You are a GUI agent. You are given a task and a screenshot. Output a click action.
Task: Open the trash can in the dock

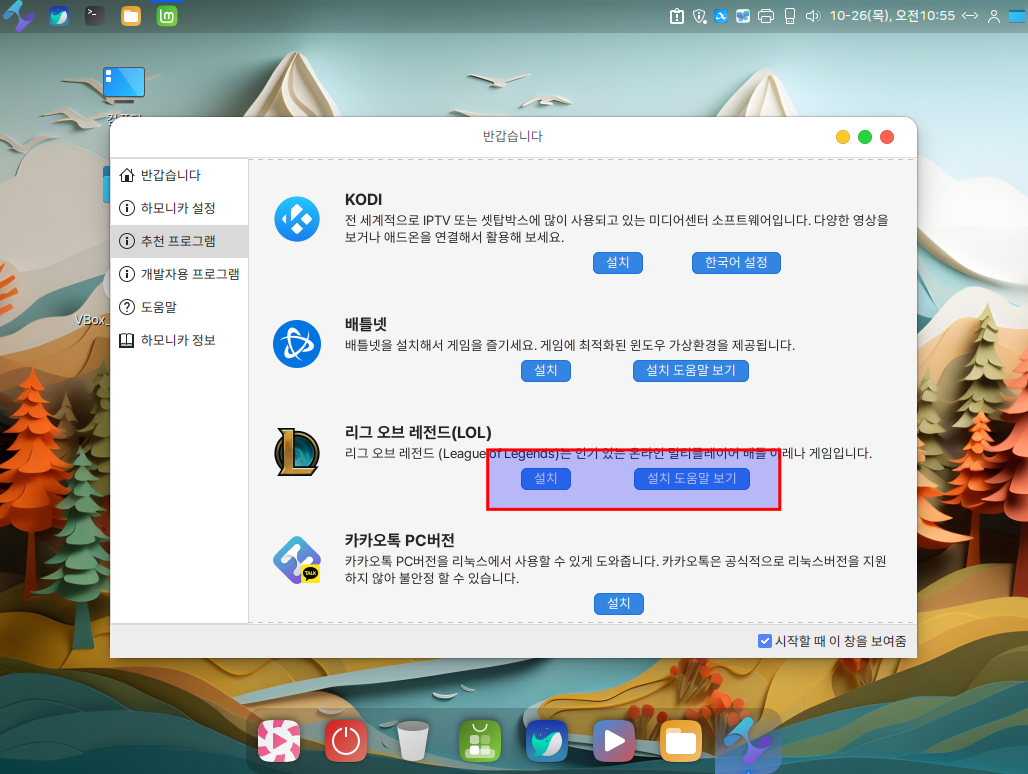coord(412,741)
